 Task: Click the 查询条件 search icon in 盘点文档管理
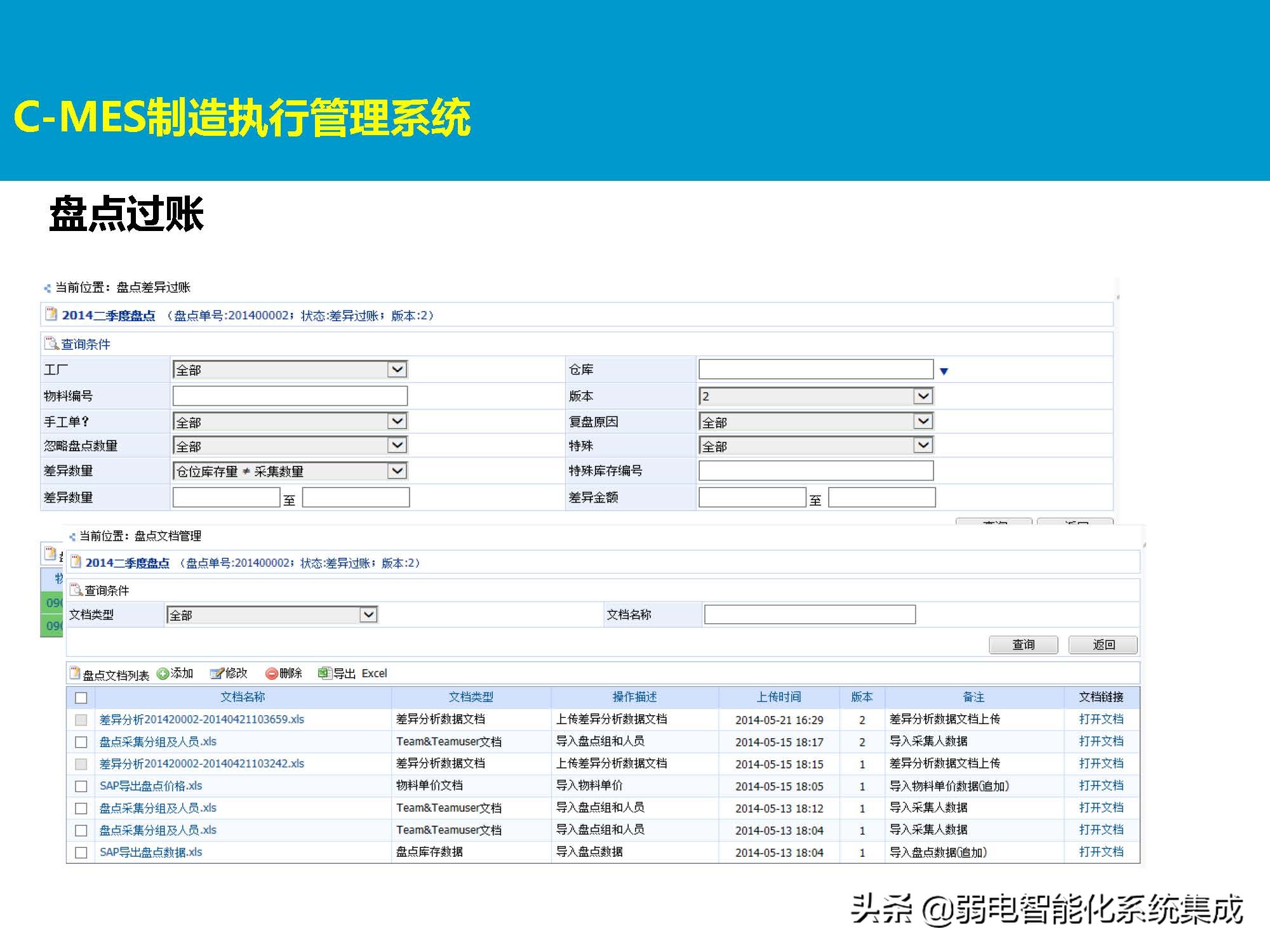coord(76,590)
